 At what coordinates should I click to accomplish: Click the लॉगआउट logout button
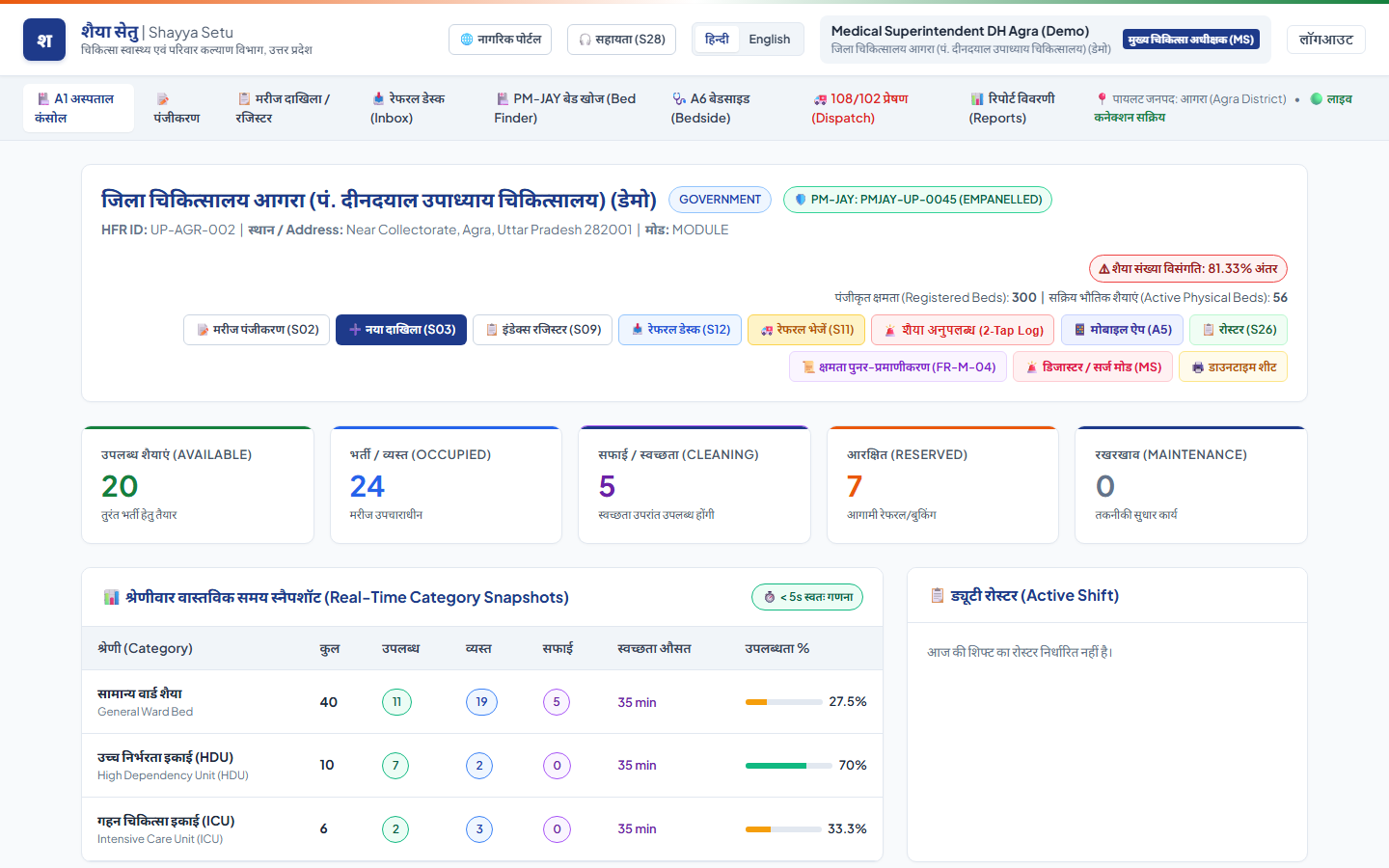pyautogui.click(x=1326, y=40)
